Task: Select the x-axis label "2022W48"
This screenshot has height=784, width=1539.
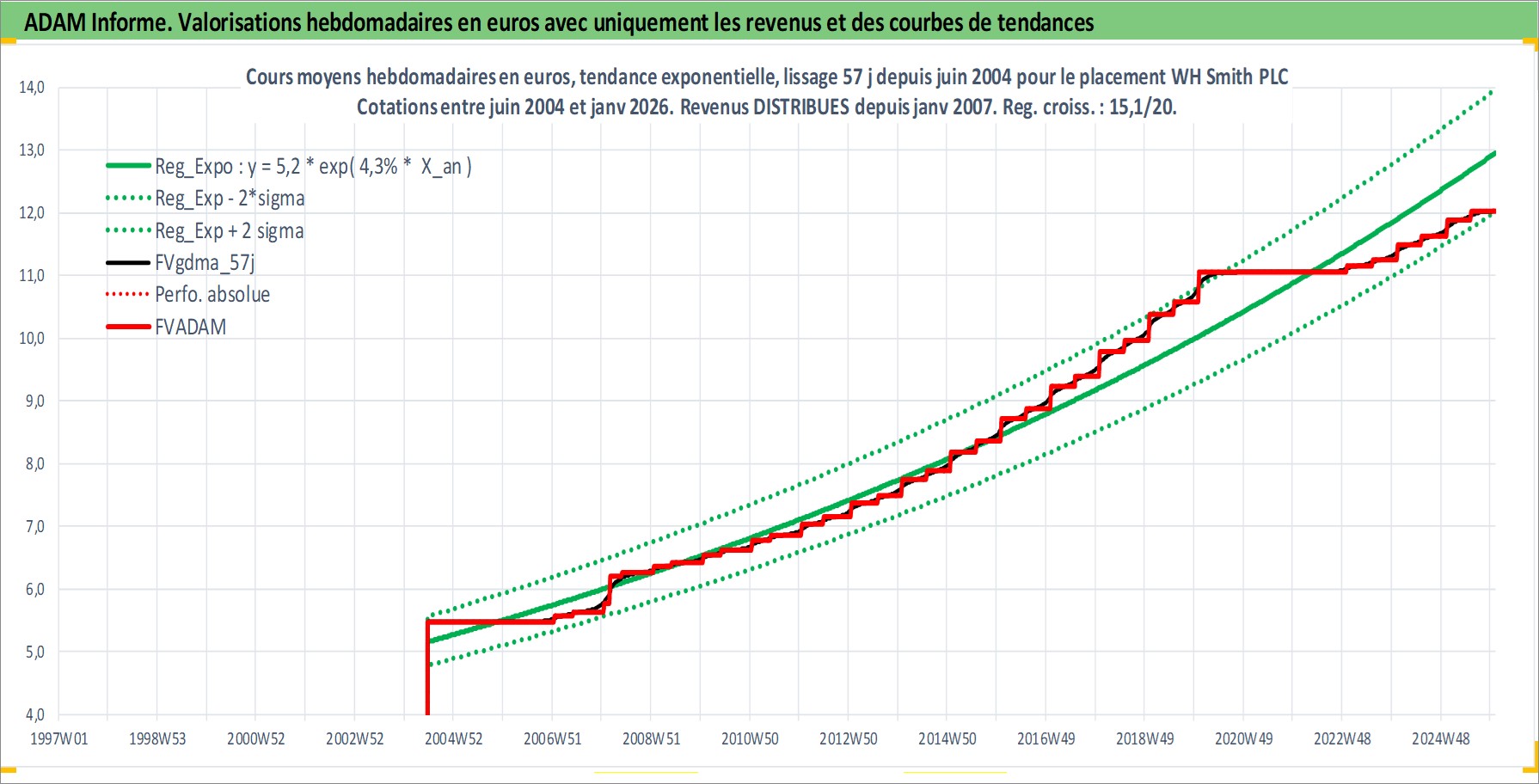Action: (1342, 739)
